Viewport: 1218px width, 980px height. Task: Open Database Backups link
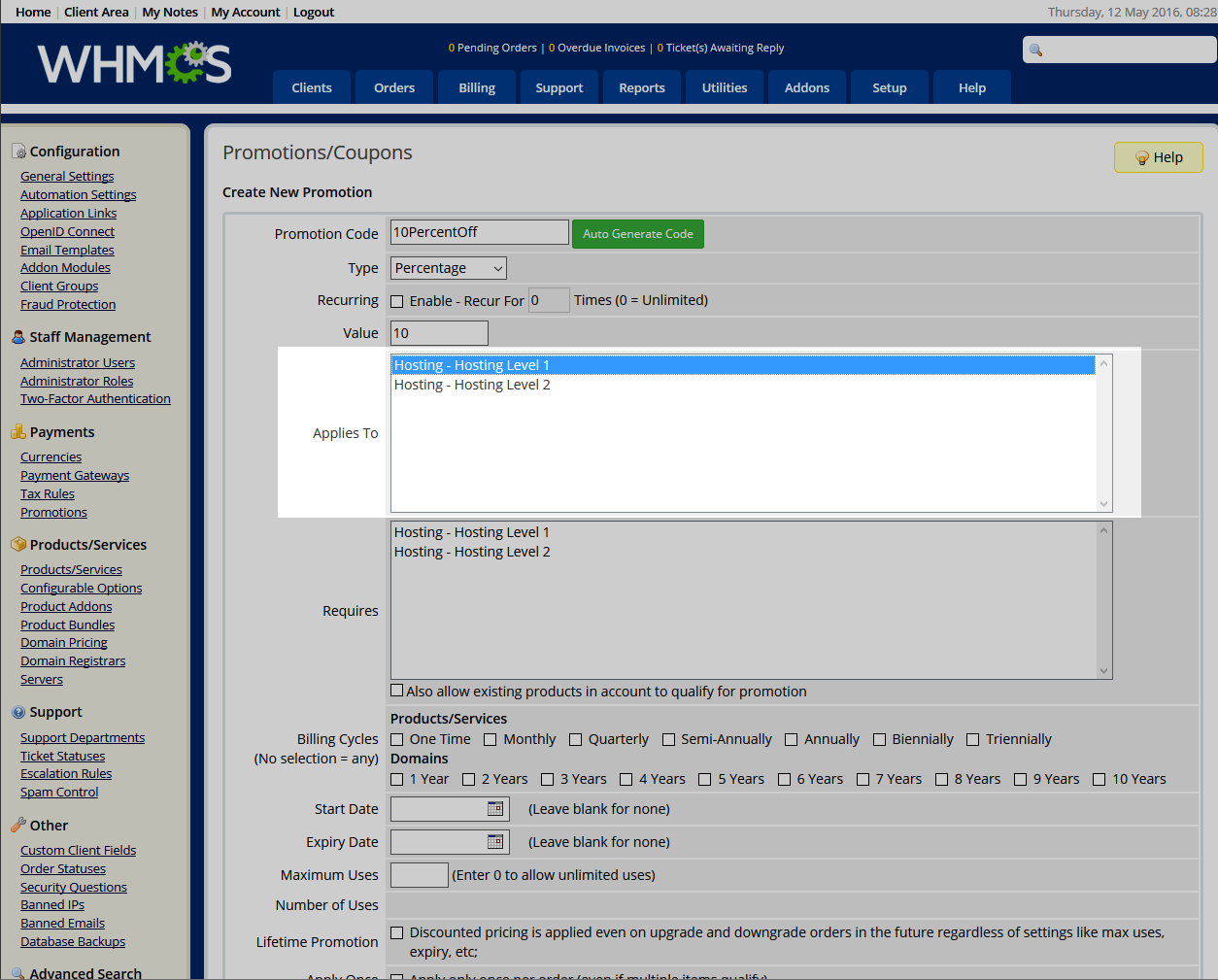coord(73,942)
